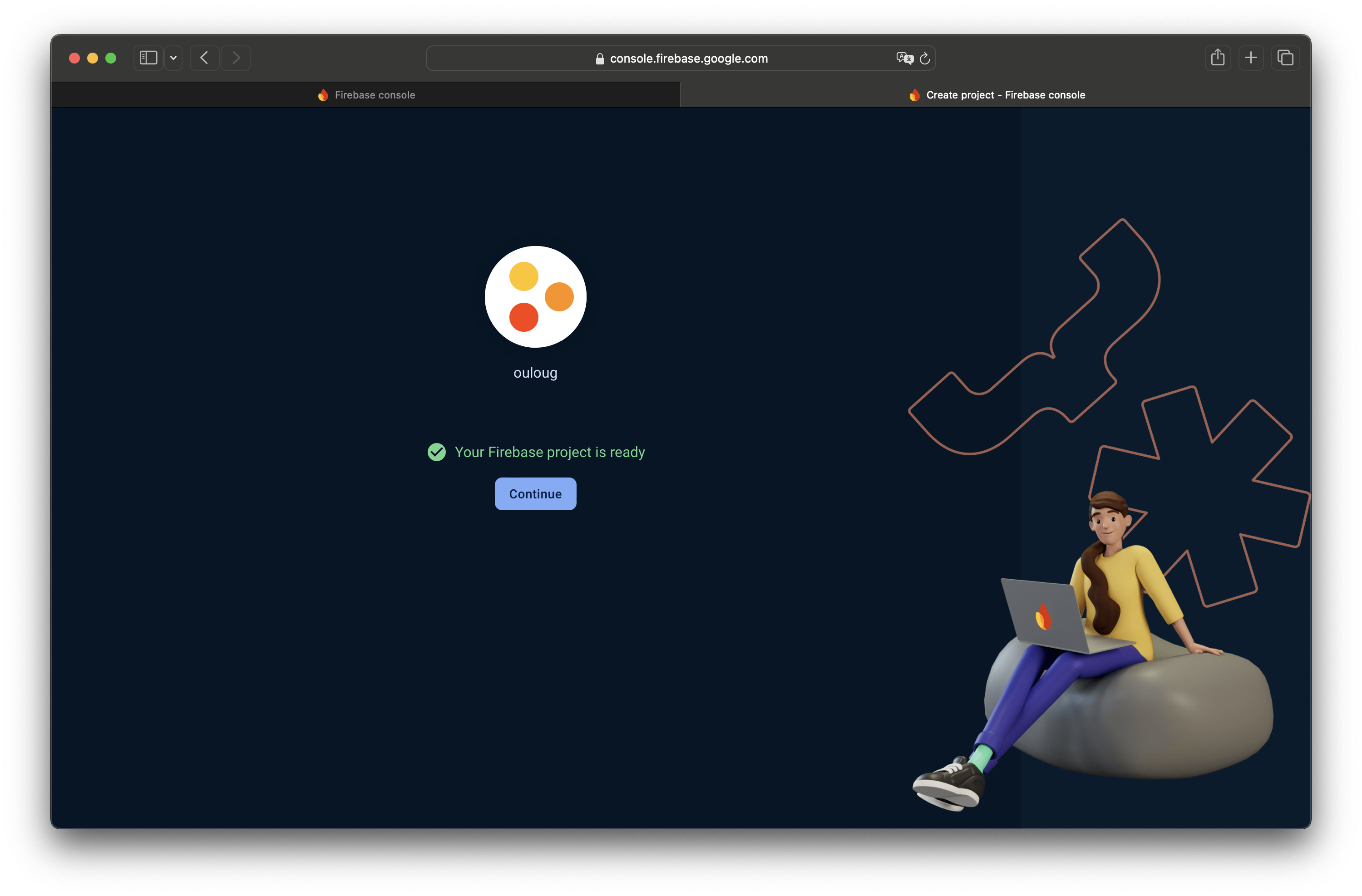The image size is (1362, 896).
Task: Click the Continue button
Action: (535, 494)
